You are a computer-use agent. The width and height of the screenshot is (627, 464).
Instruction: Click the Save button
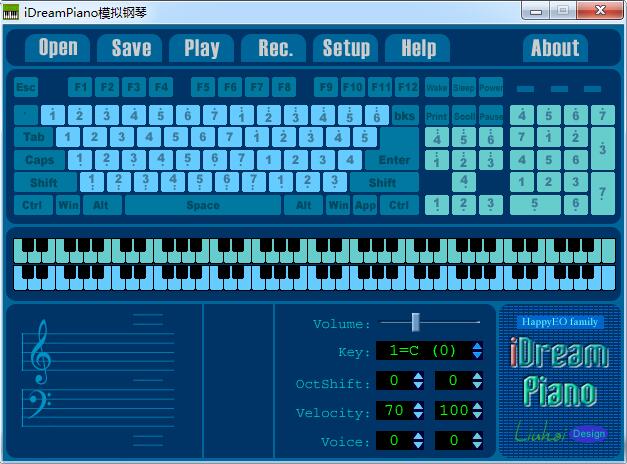tap(130, 48)
